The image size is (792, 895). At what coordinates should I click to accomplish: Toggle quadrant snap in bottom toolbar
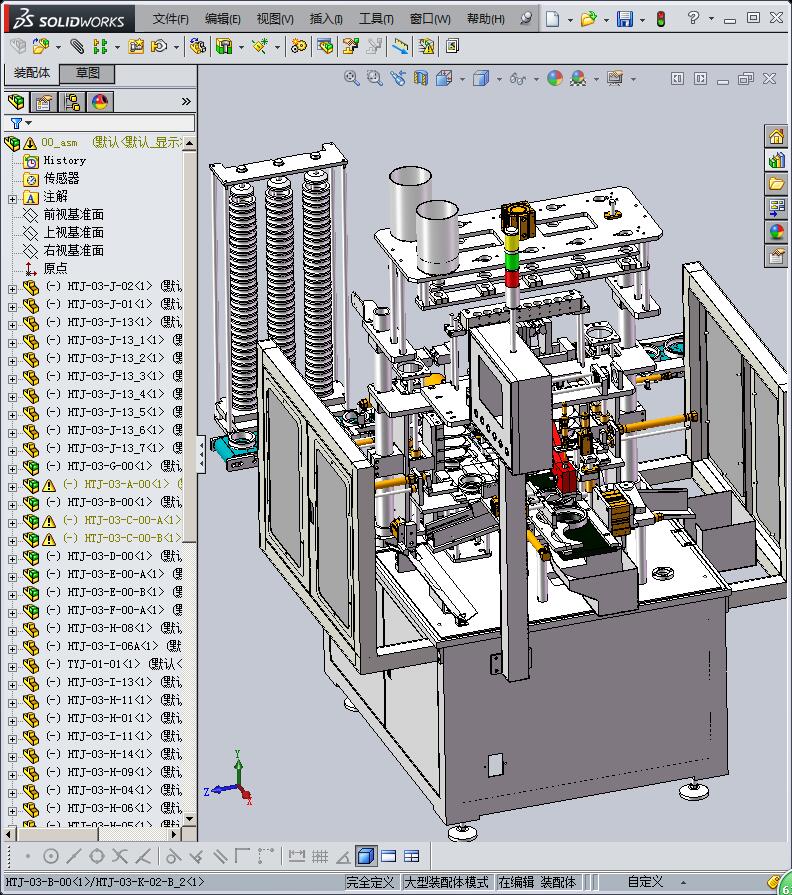97,856
